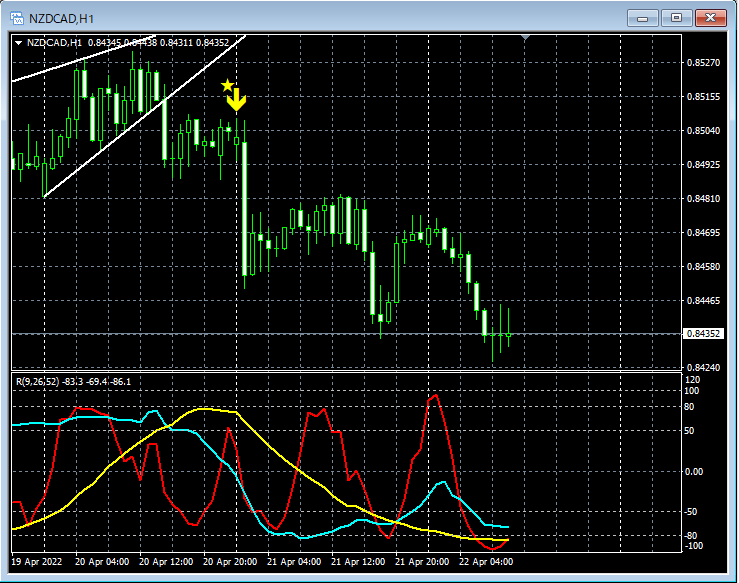739x583 pixels.
Task: Click the indicator scale value -100
Action: point(693,546)
